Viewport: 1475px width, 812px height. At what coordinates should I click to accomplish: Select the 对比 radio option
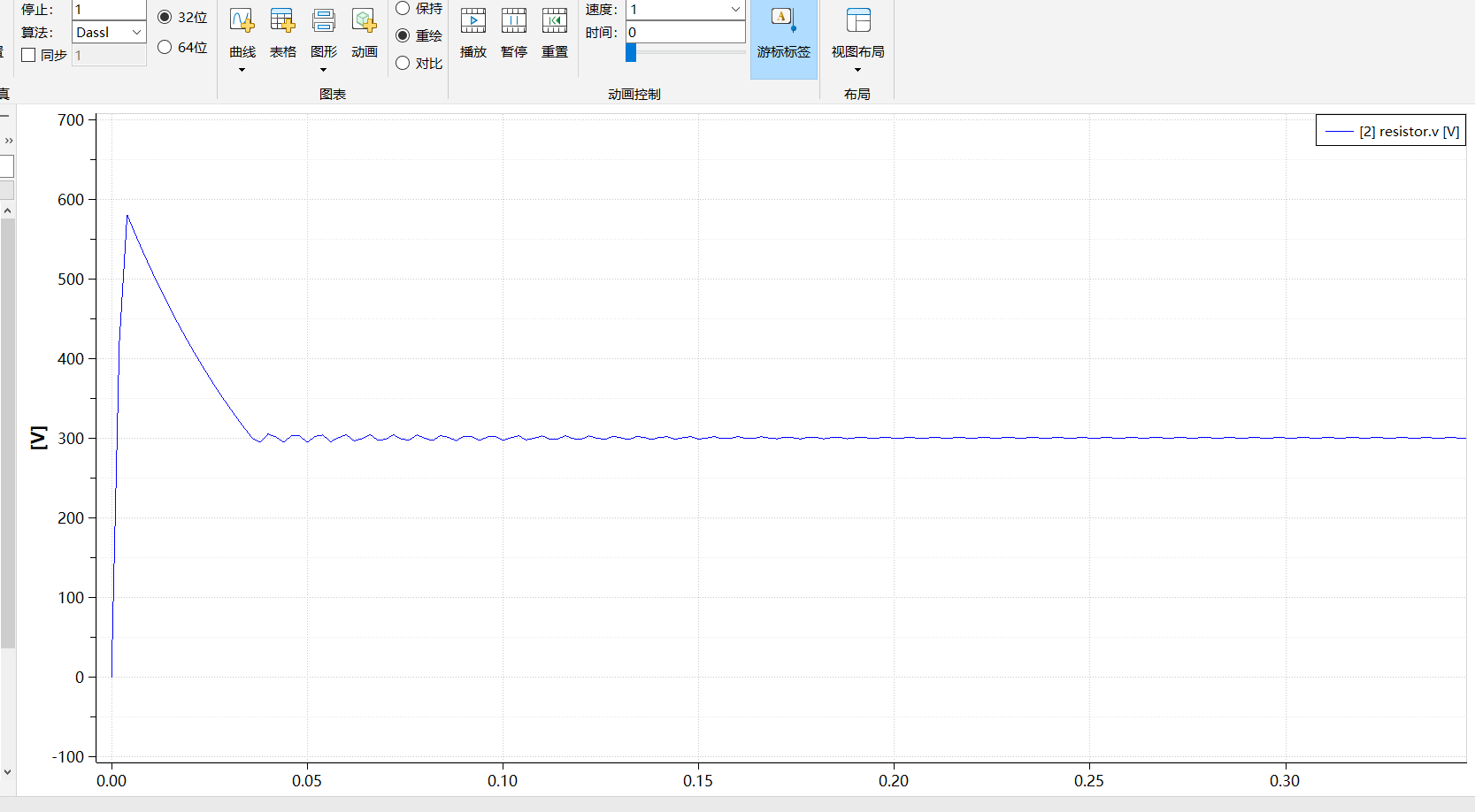tap(403, 63)
